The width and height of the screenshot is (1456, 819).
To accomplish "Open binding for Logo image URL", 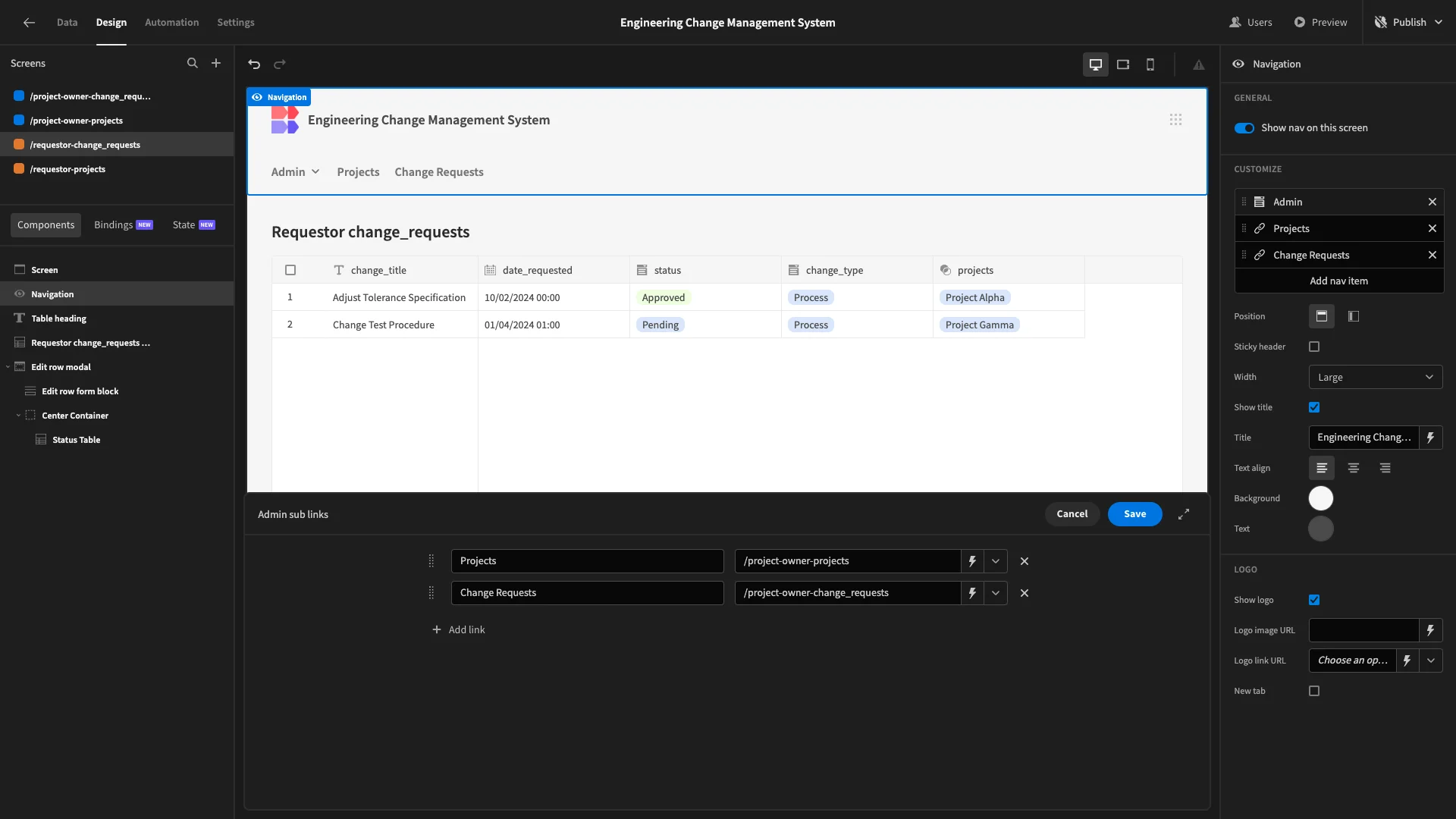I will (x=1431, y=630).
